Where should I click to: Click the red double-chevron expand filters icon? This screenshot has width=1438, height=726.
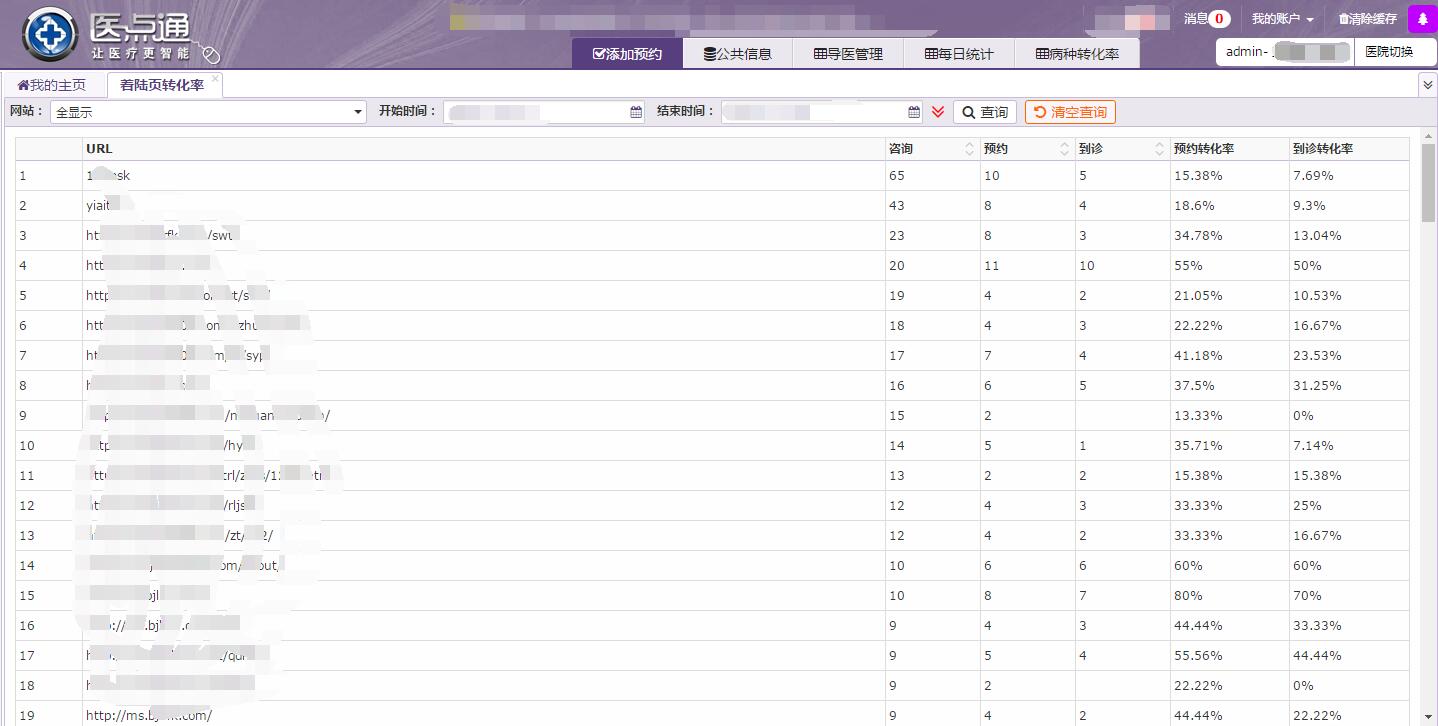point(938,112)
